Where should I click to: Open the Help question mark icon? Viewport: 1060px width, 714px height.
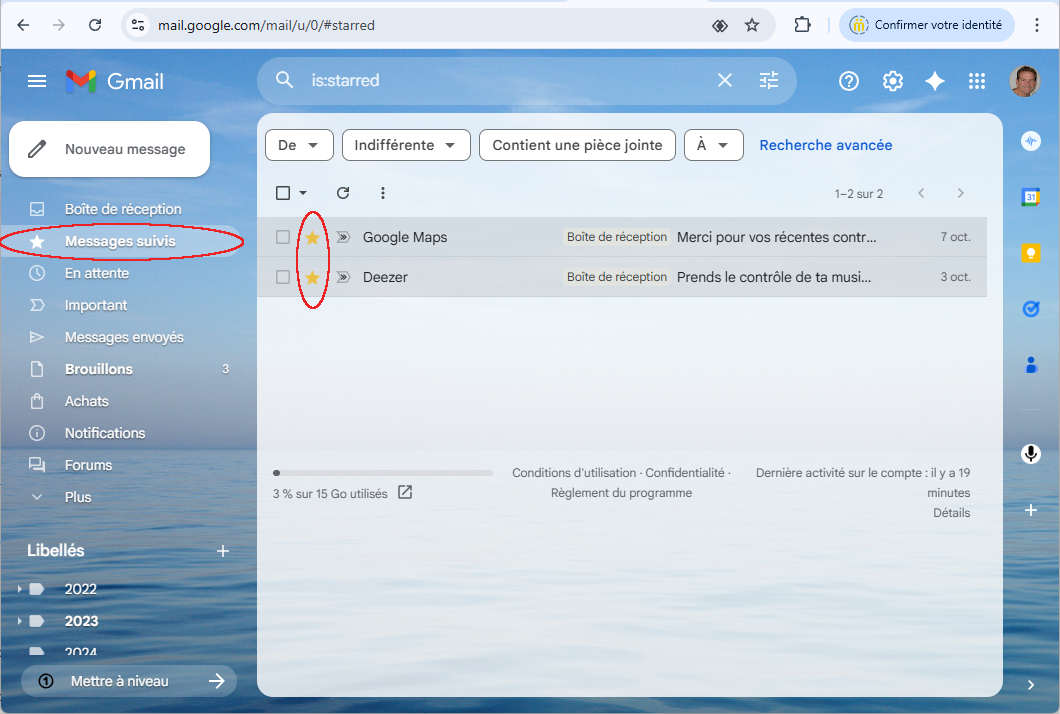point(849,81)
